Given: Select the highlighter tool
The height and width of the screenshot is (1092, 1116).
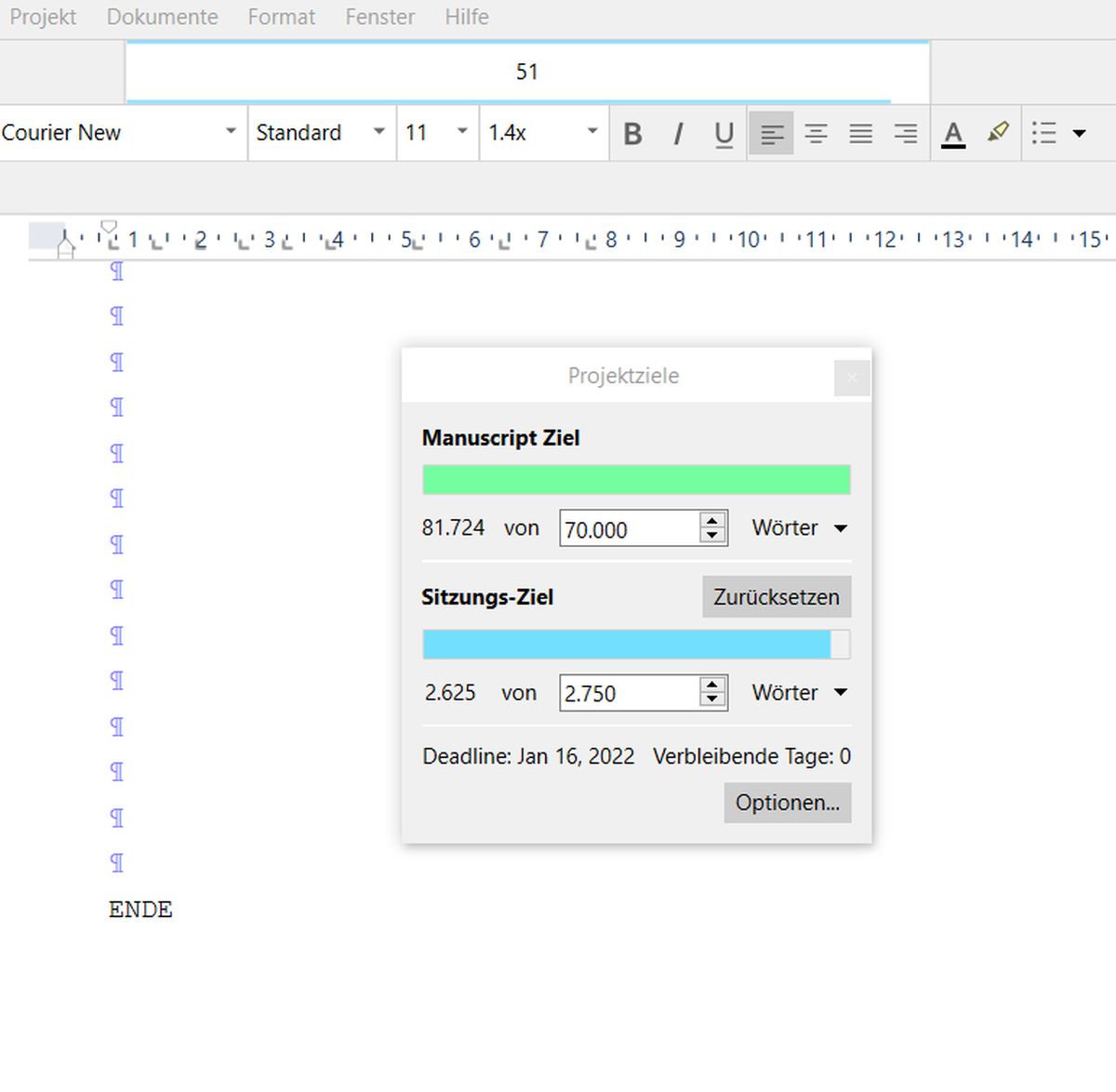Looking at the screenshot, I should click(998, 133).
